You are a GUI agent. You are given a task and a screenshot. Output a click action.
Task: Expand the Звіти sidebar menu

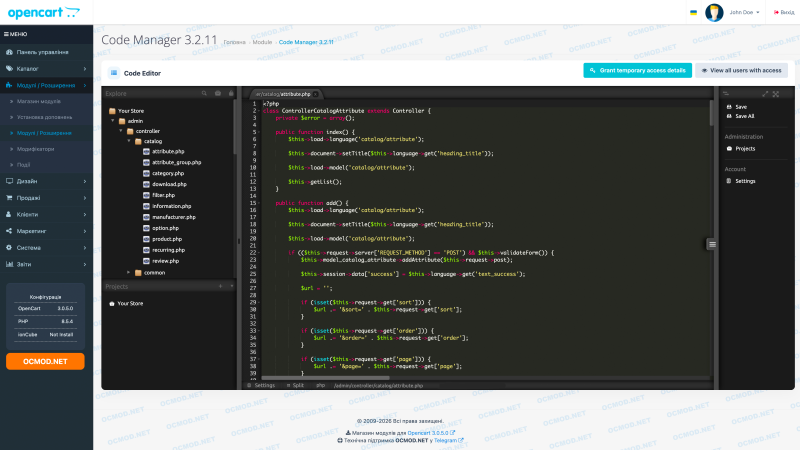[46, 264]
